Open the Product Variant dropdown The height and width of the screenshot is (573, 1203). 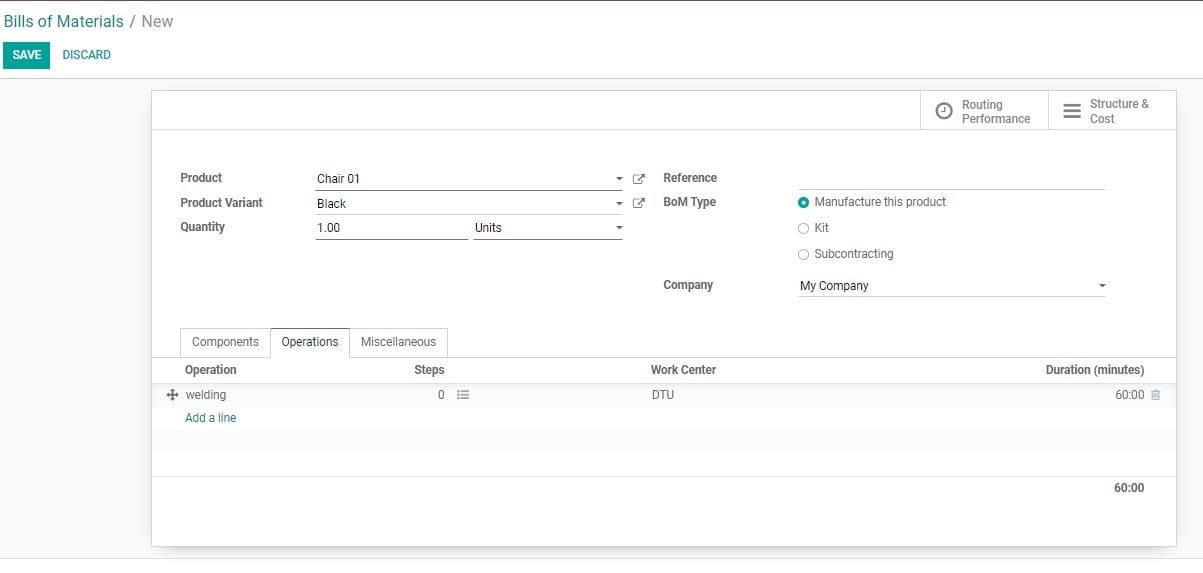(619, 204)
